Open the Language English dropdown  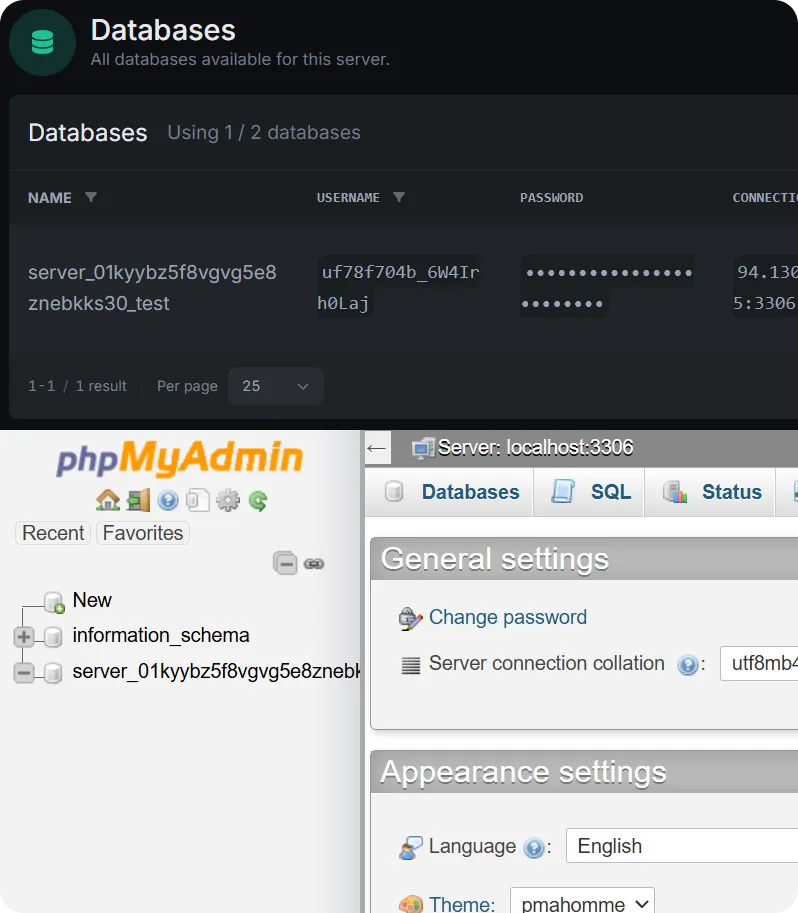682,845
